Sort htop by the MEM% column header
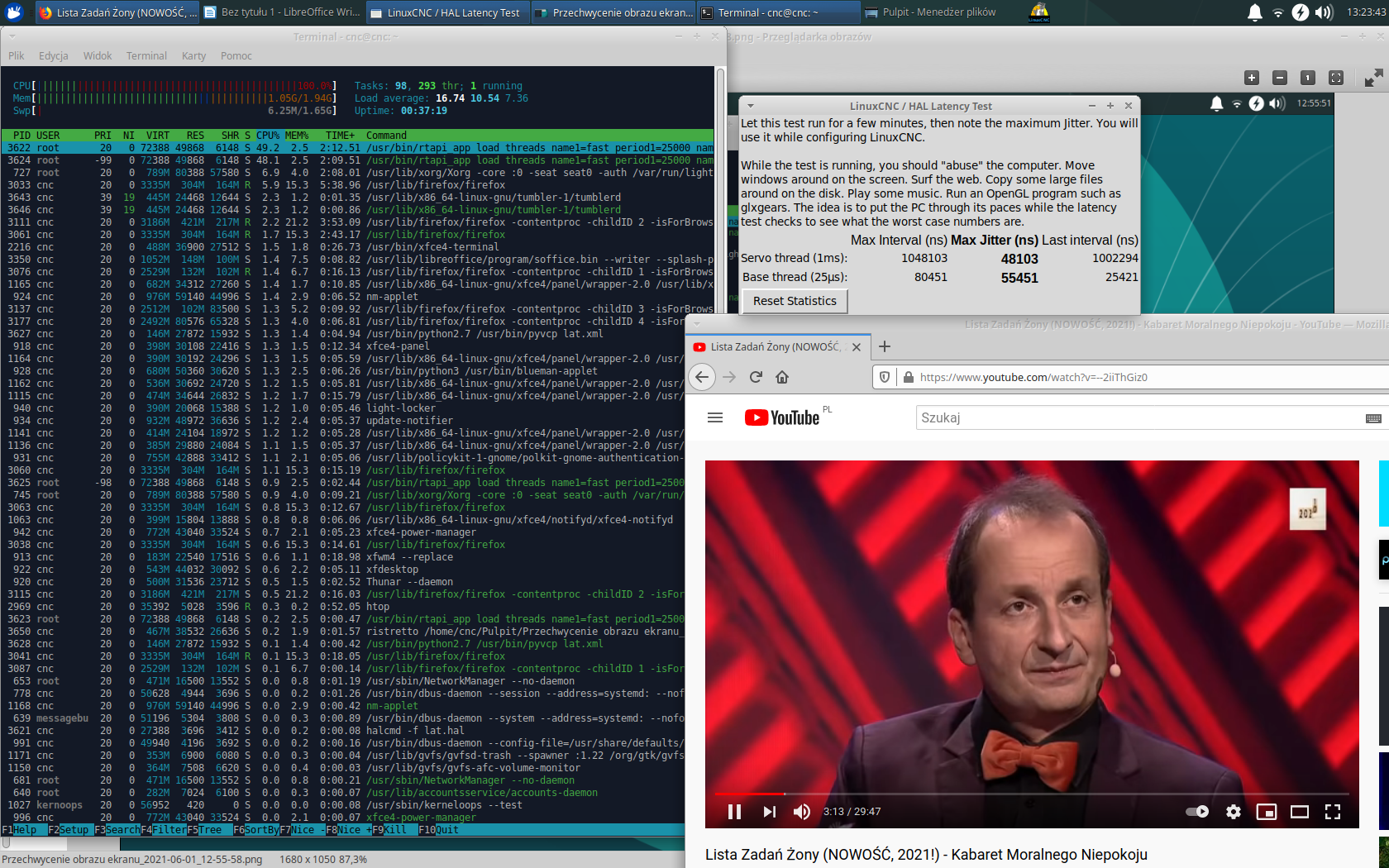1389x868 pixels. pyautogui.click(x=296, y=136)
